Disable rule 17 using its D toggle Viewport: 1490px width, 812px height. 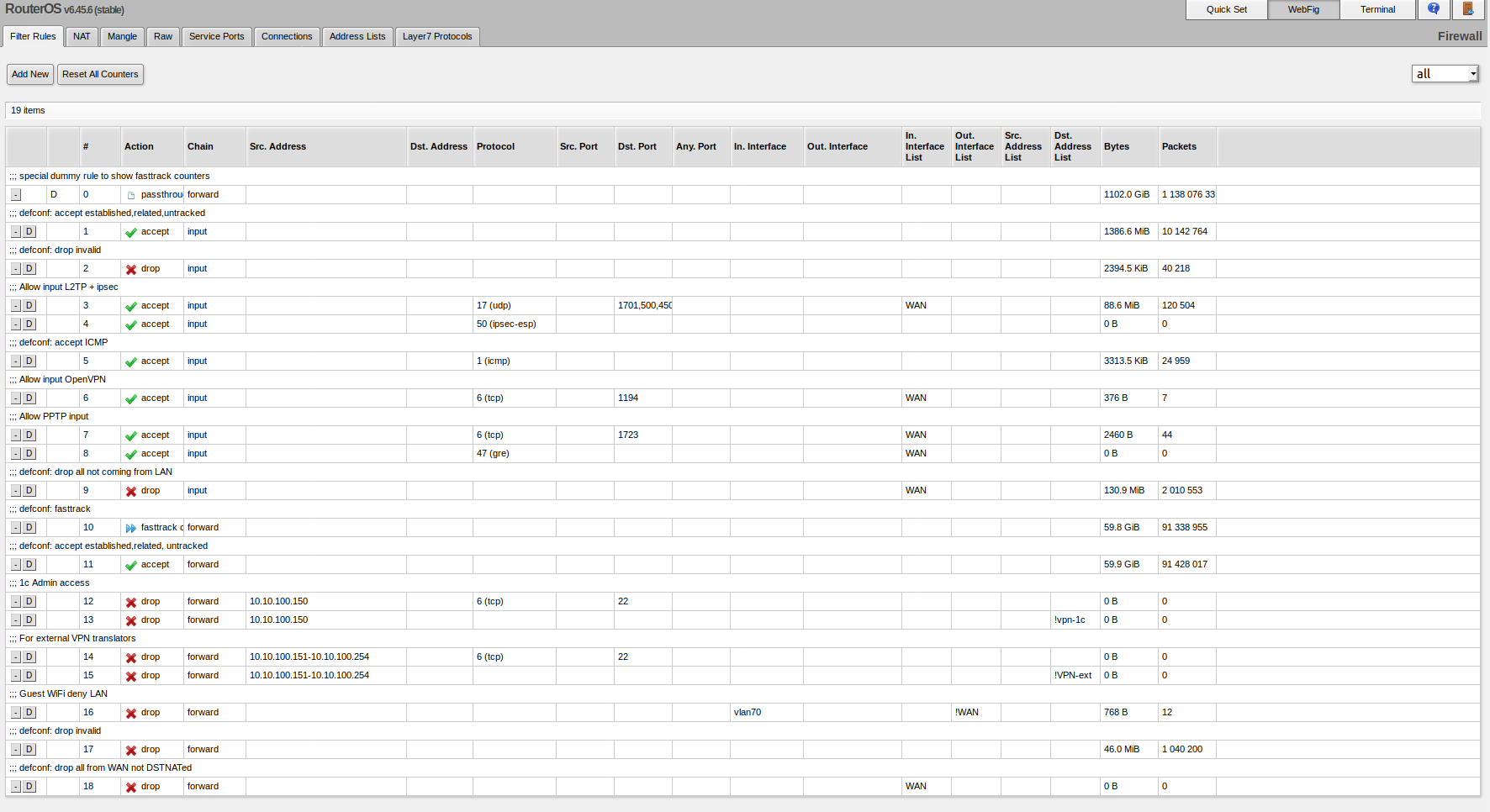click(29, 749)
